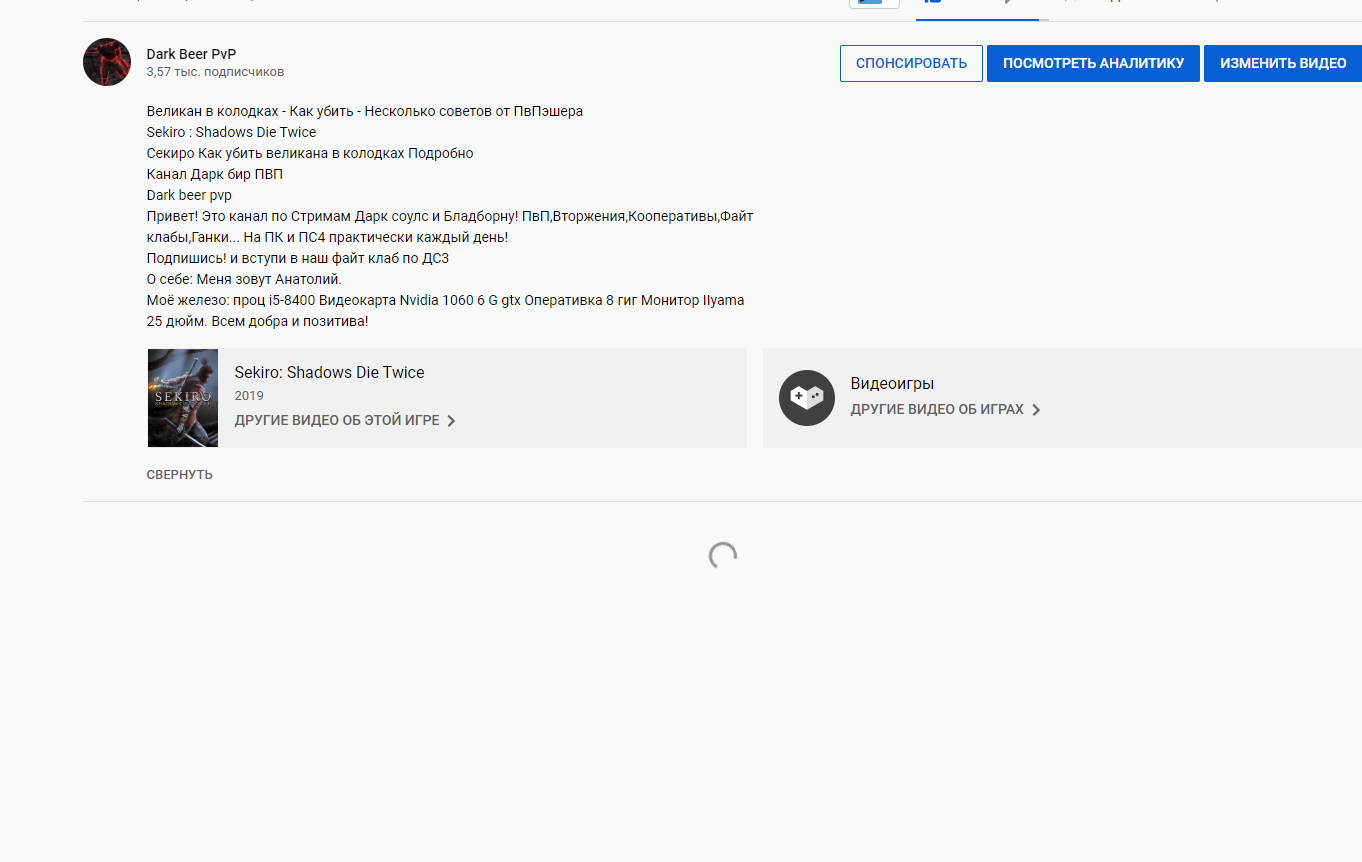Viewport: 1362px width, 862px height.
Task: Click the Видеоигры gamepad icon
Action: click(807, 398)
